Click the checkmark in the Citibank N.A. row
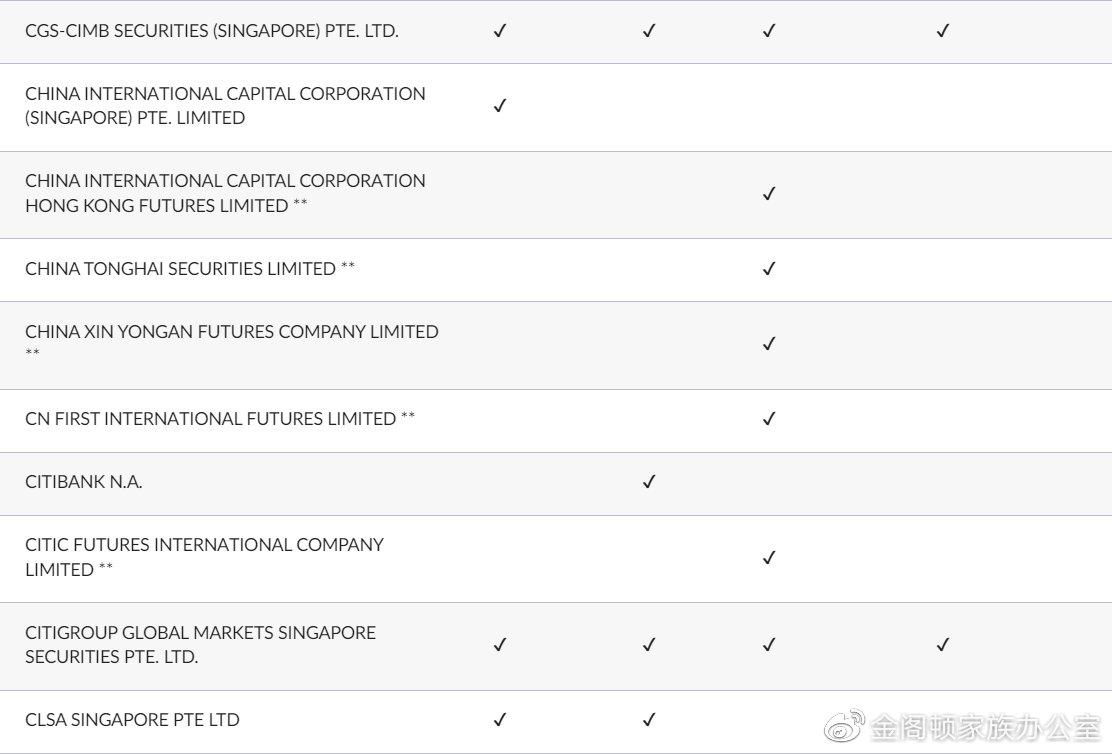This screenshot has height=754, width=1112. tap(649, 482)
